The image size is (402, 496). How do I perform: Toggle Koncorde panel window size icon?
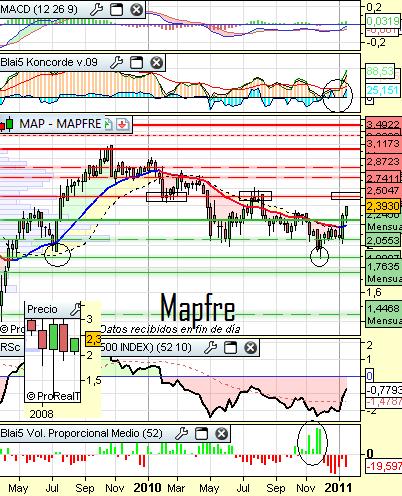[x=136, y=62]
